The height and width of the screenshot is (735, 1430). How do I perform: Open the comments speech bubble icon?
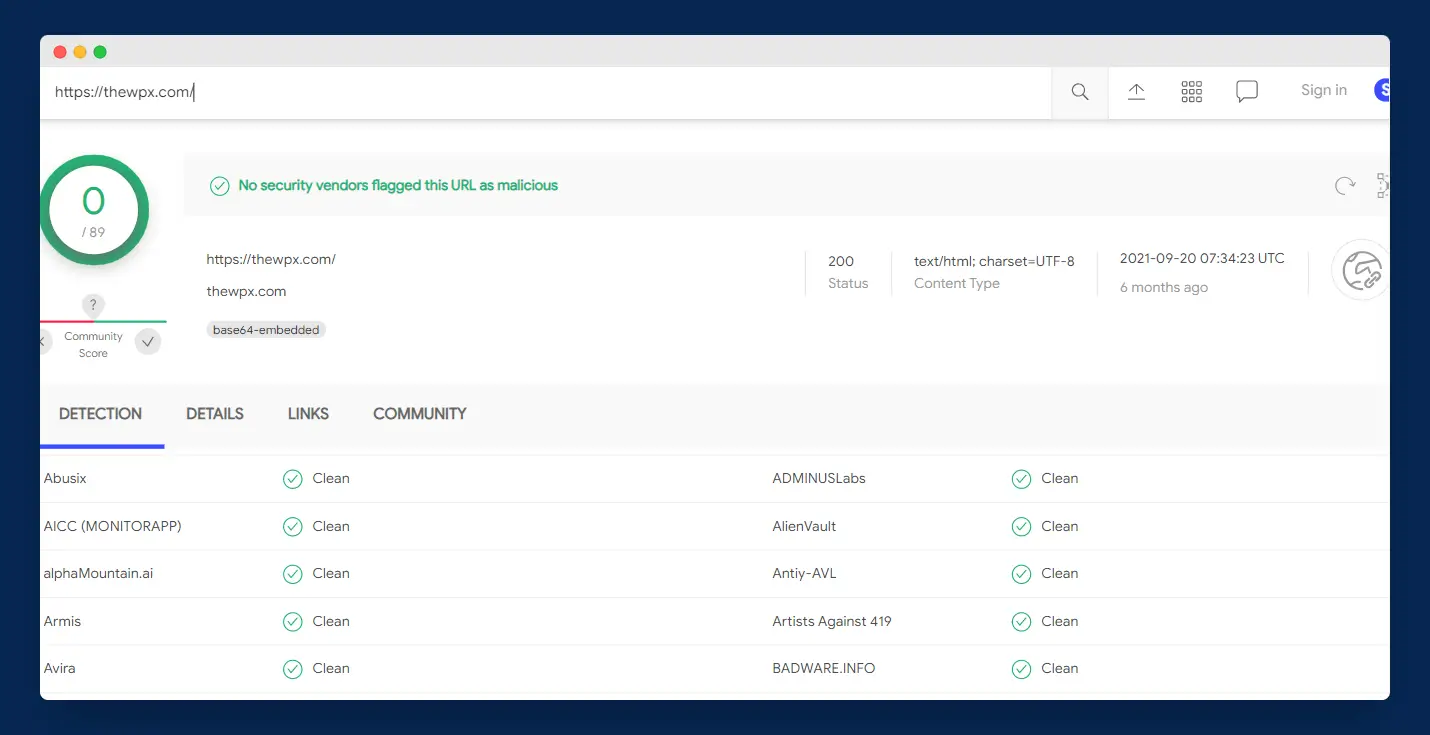[1247, 92]
